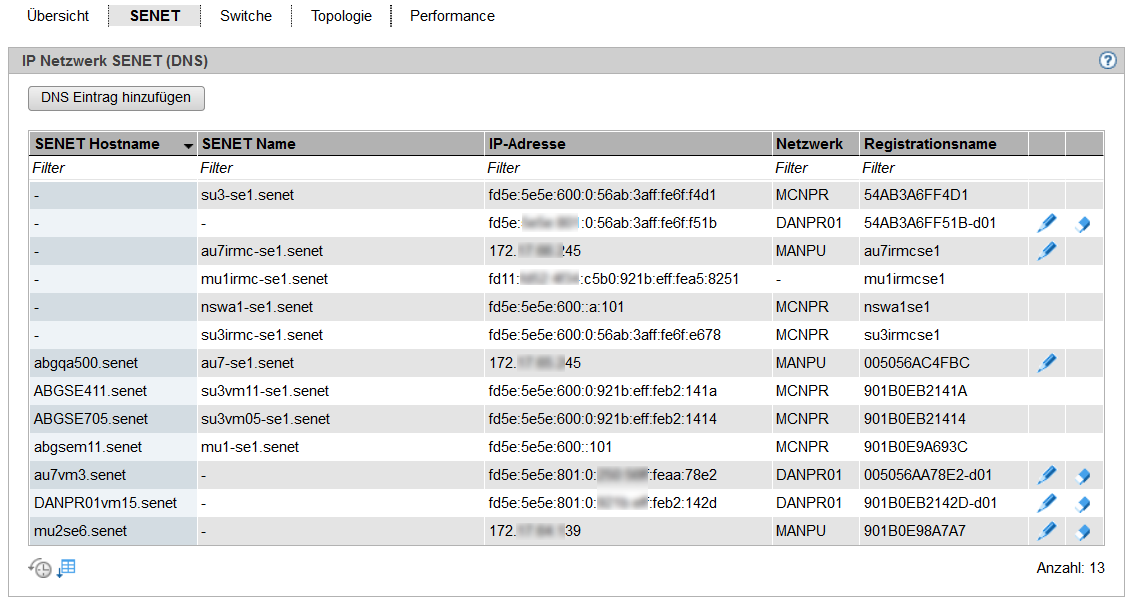Screen dimensions: 1131x605
Task: Sort table by IP-Adresse column header
Action: [526, 144]
